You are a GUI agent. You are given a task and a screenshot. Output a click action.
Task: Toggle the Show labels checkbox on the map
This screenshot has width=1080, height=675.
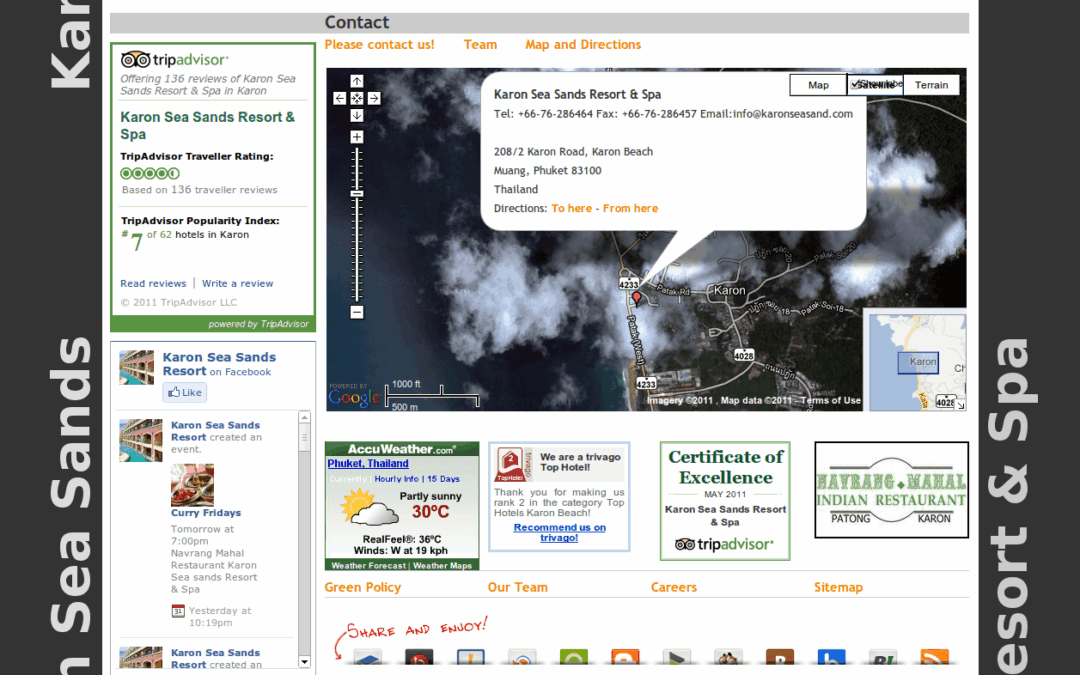coord(855,84)
